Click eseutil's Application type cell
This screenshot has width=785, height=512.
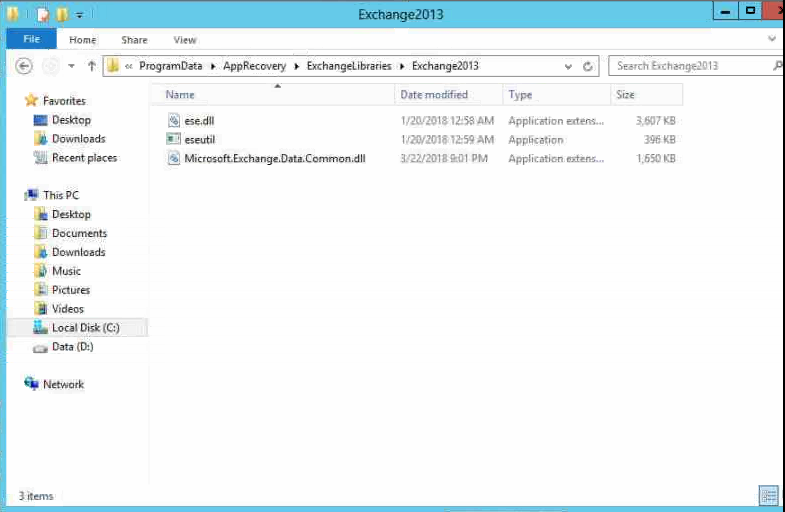tap(536, 140)
